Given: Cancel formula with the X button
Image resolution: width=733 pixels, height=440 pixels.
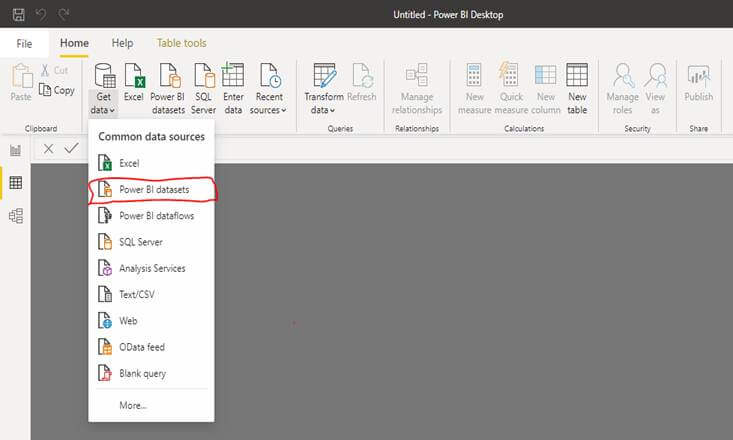Looking at the screenshot, I should [48, 149].
